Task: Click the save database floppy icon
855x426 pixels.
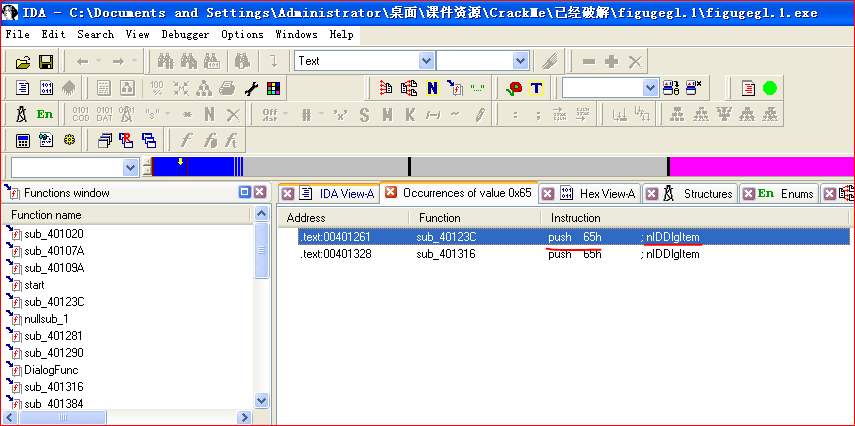Action: click(x=46, y=62)
